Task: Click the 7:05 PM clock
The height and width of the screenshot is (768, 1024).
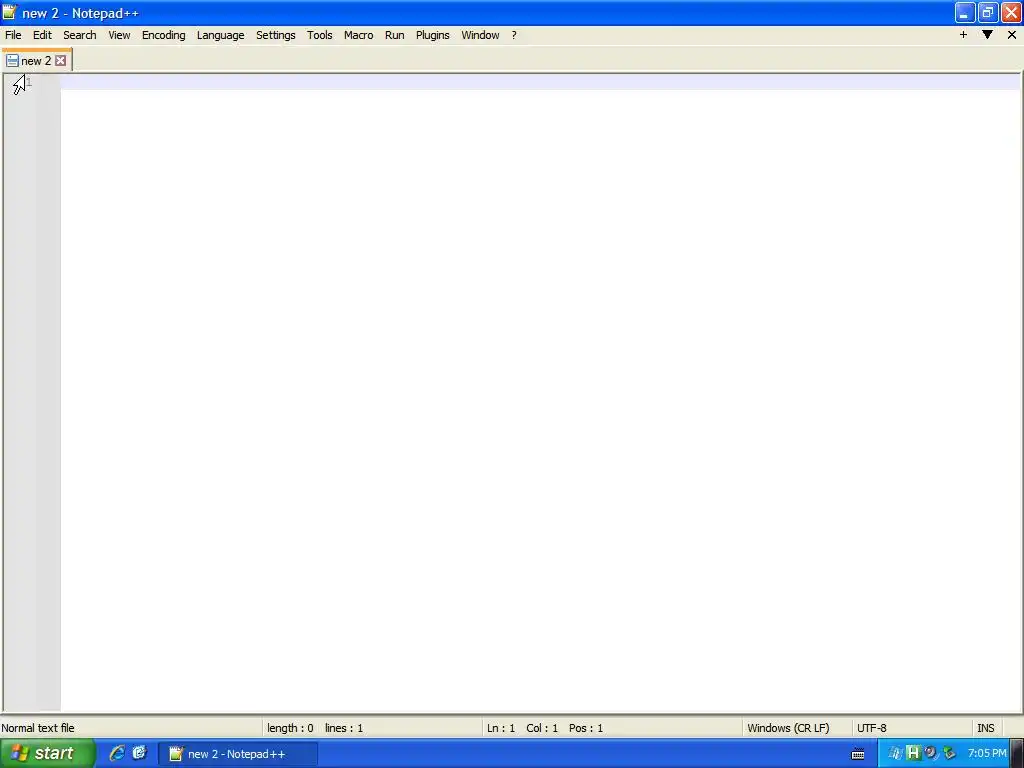Action: coord(987,753)
